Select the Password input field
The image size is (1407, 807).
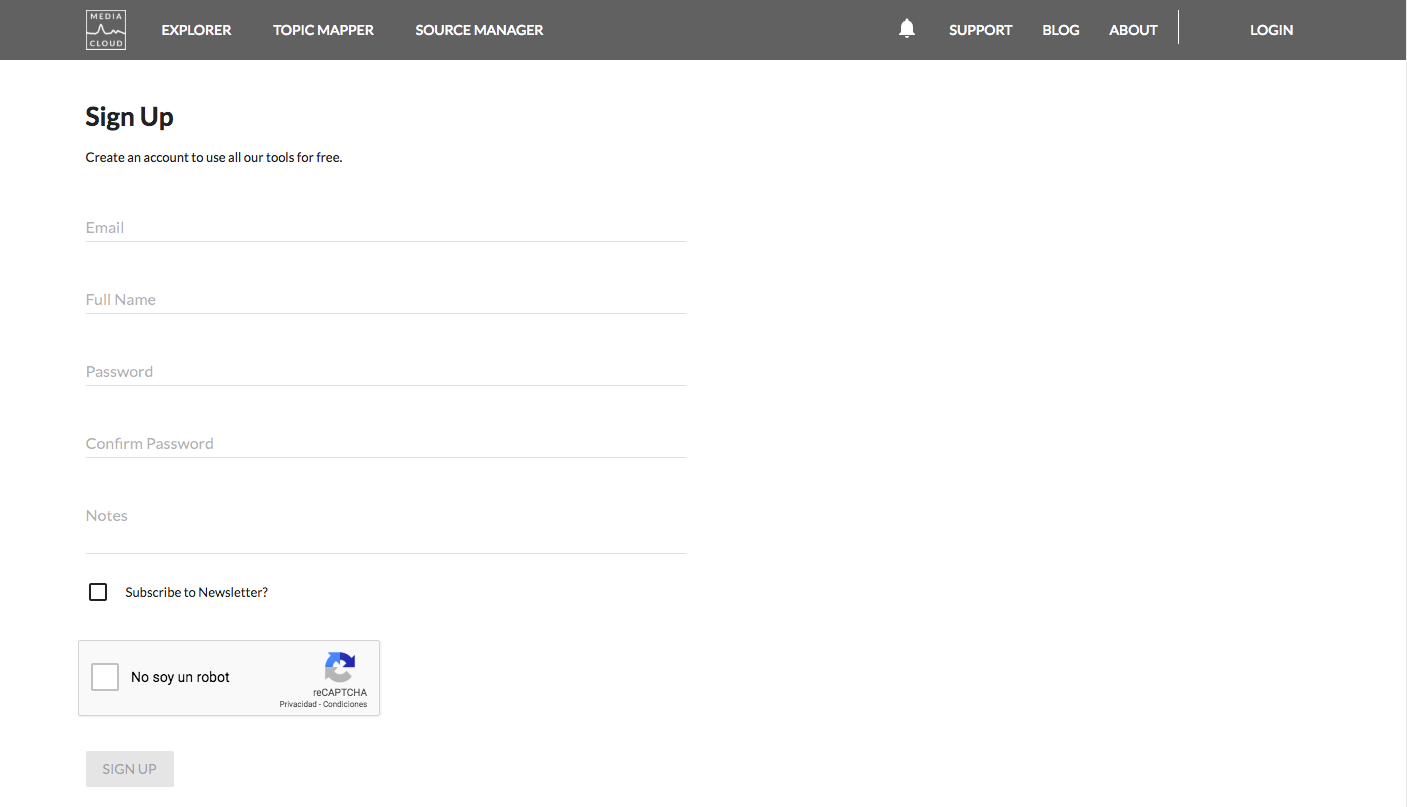(x=385, y=371)
